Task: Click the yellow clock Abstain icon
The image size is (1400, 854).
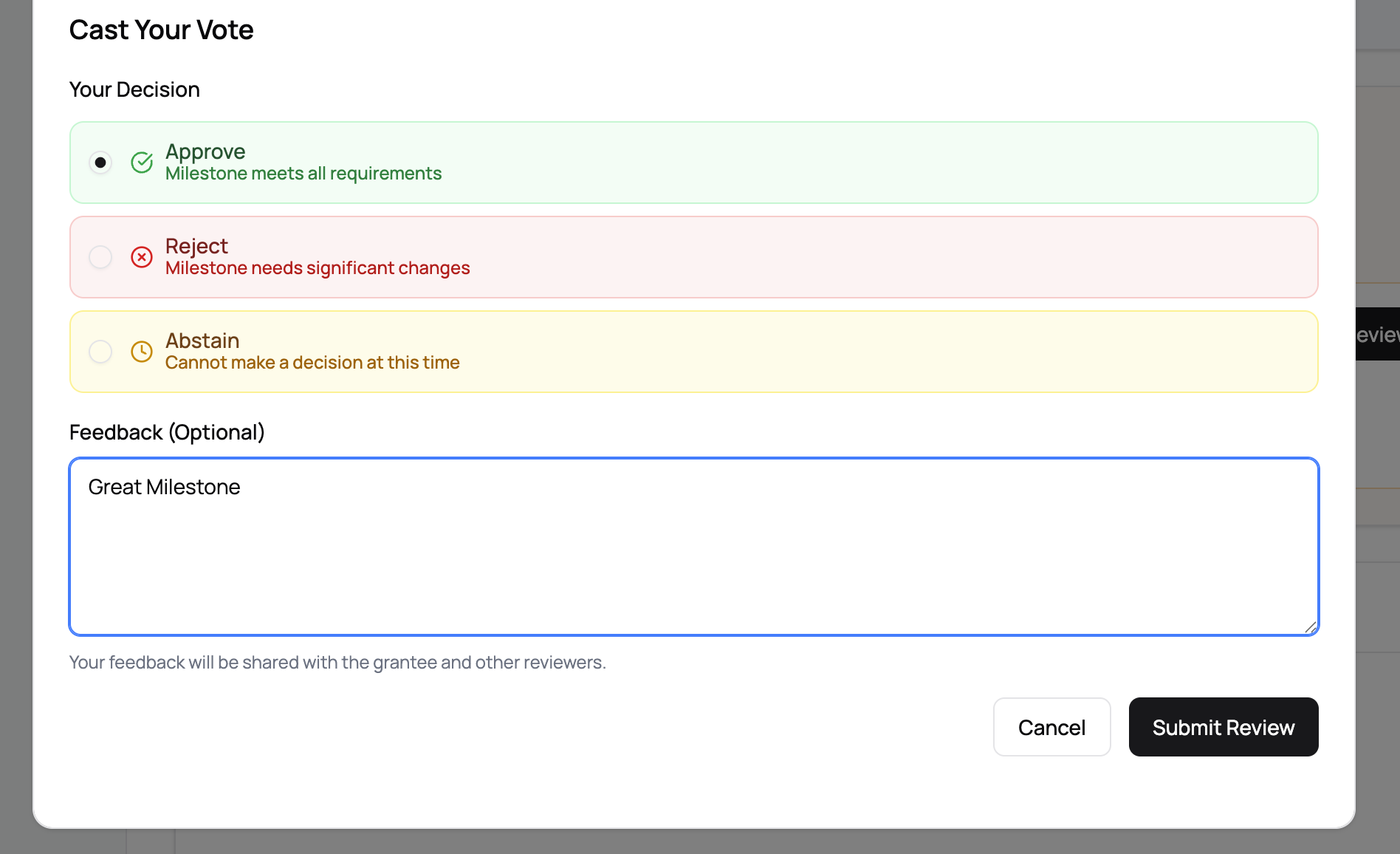Action: [x=142, y=352]
